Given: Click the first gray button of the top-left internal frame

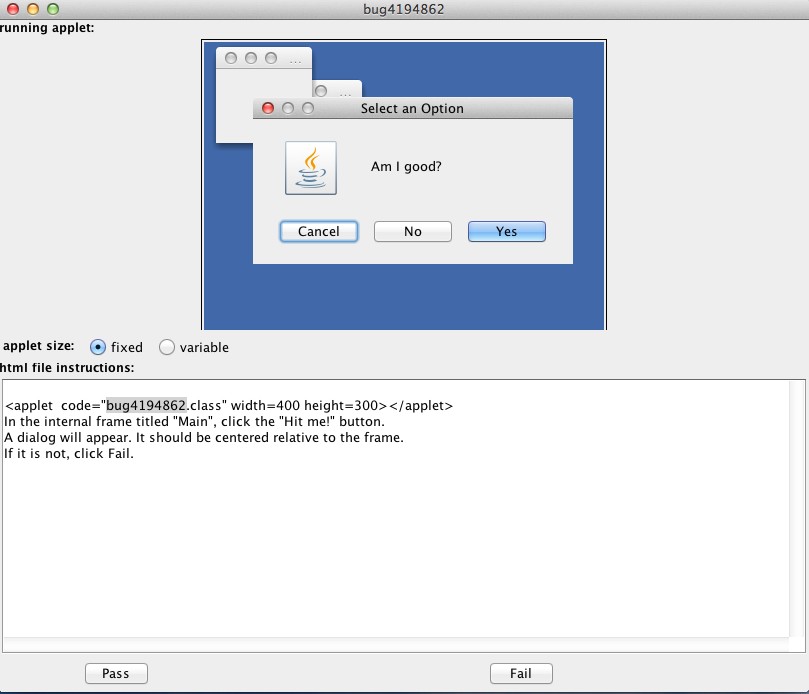Looking at the screenshot, I should [231, 58].
